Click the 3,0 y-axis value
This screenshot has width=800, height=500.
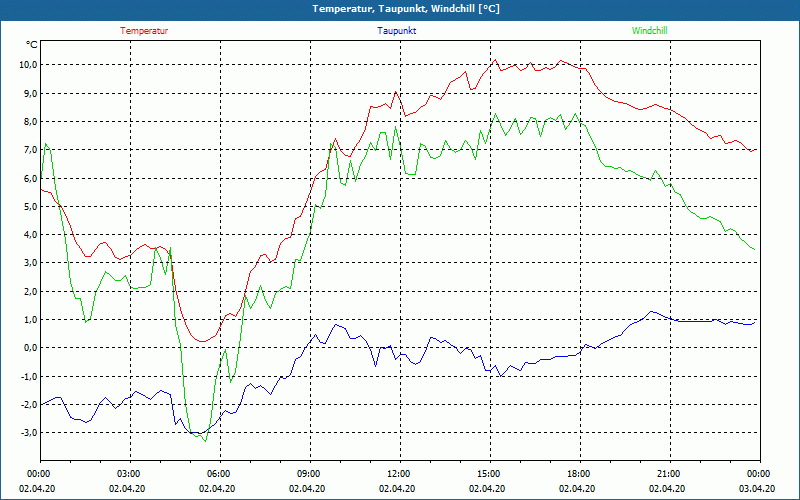[x=30, y=263]
